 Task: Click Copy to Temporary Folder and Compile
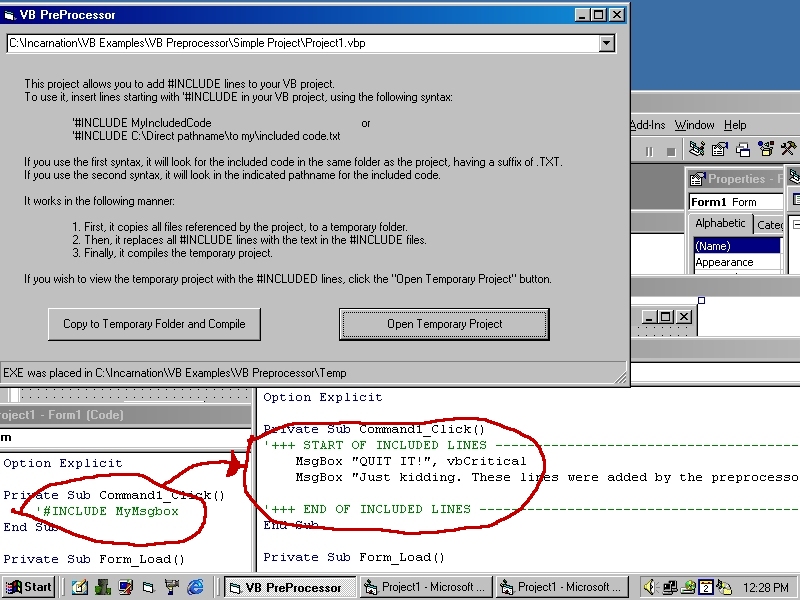tap(154, 324)
